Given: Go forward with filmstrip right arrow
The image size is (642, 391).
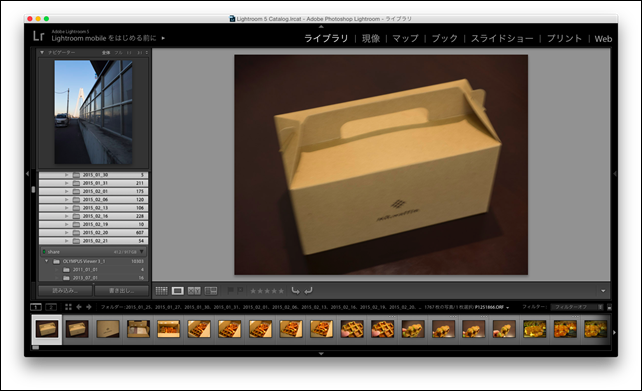Looking at the screenshot, I should (x=89, y=307).
